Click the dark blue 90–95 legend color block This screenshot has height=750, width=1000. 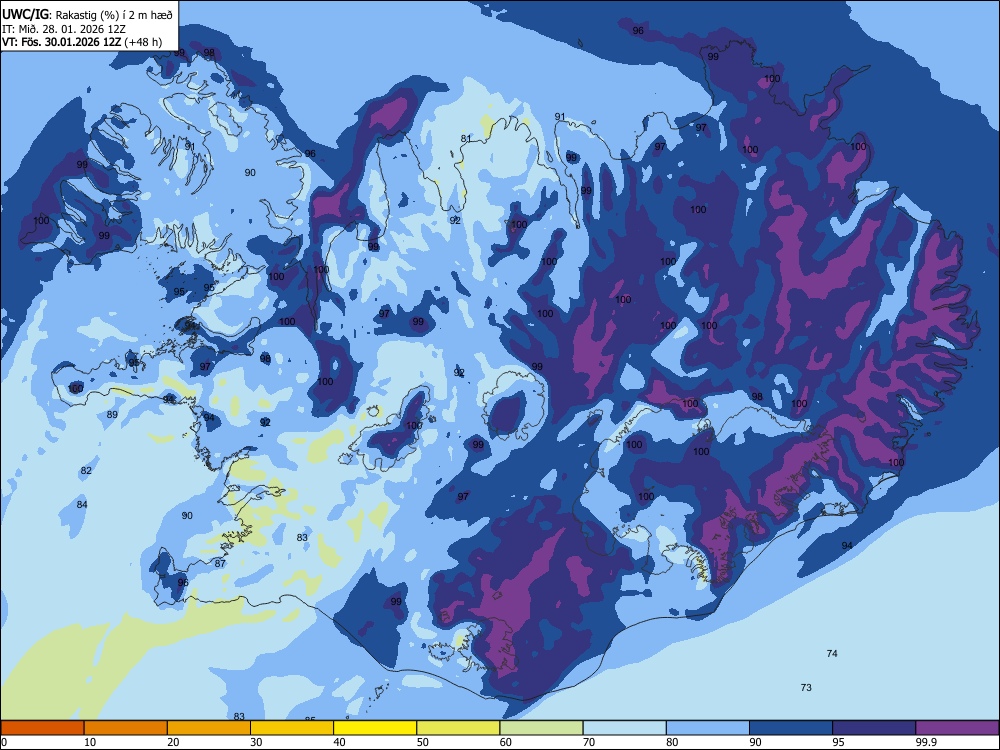pyautogui.click(x=791, y=728)
